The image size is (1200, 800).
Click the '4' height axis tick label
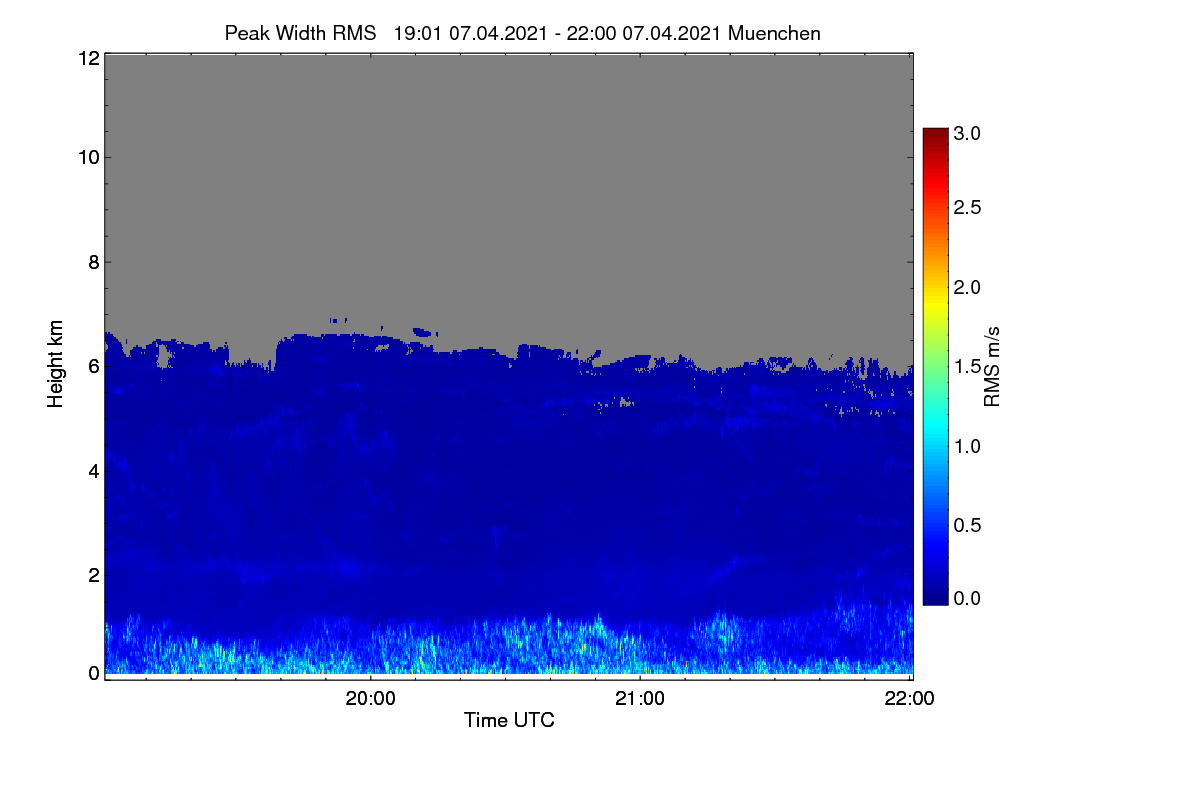(92, 470)
